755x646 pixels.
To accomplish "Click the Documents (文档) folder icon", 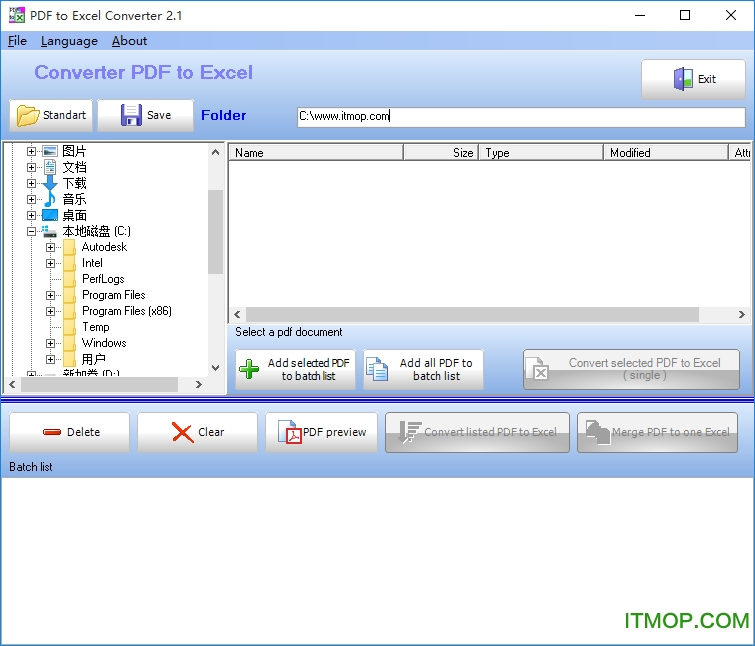I will click(x=50, y=167).
